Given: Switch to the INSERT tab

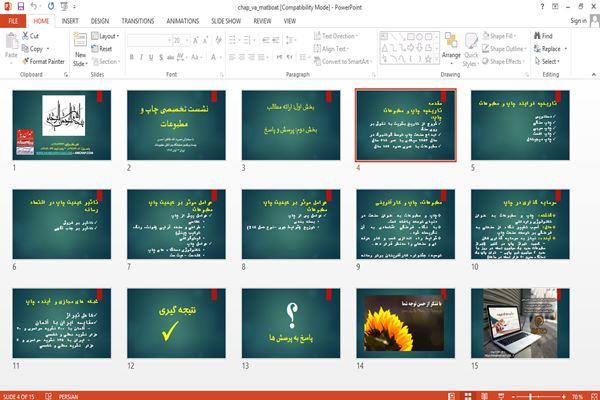Looking at the screenshot, I should 70,21.
